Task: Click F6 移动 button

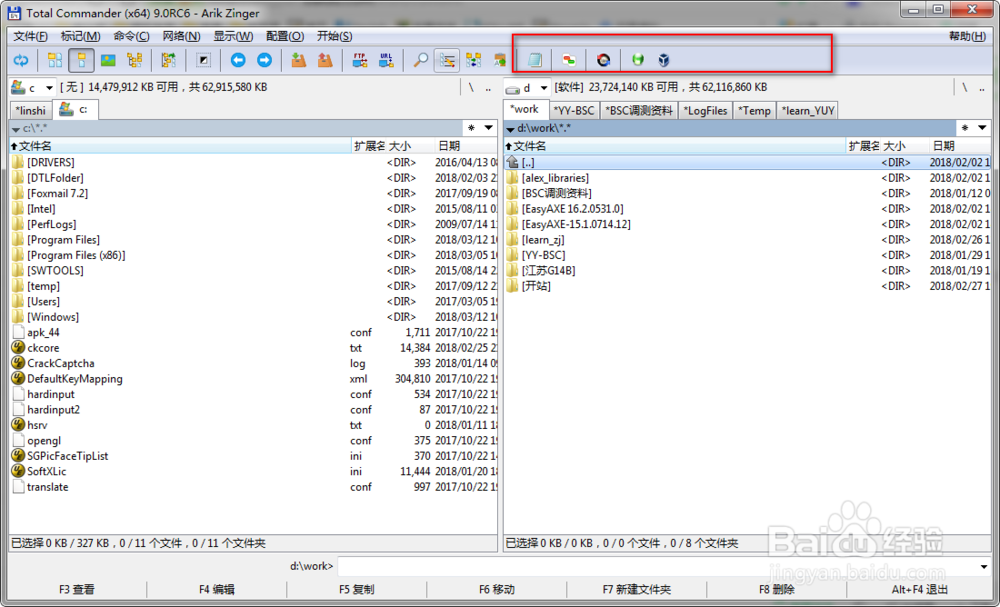Action: [x=497, y=590]
